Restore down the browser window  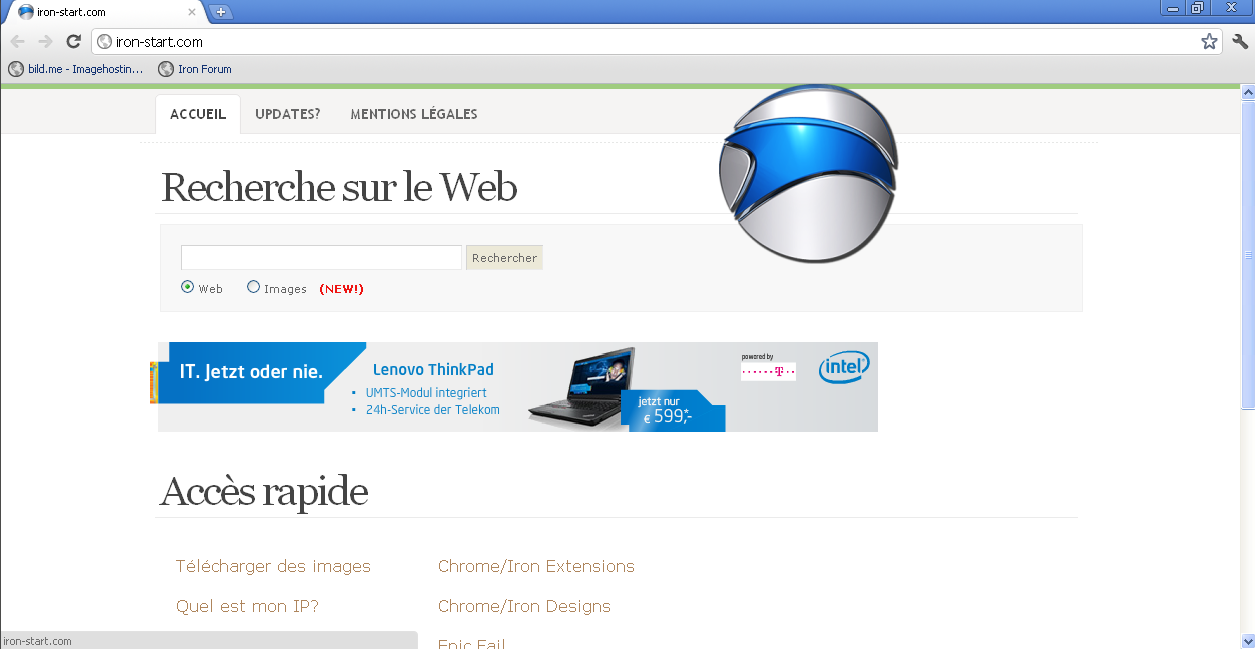click(x=1197, y=8)
